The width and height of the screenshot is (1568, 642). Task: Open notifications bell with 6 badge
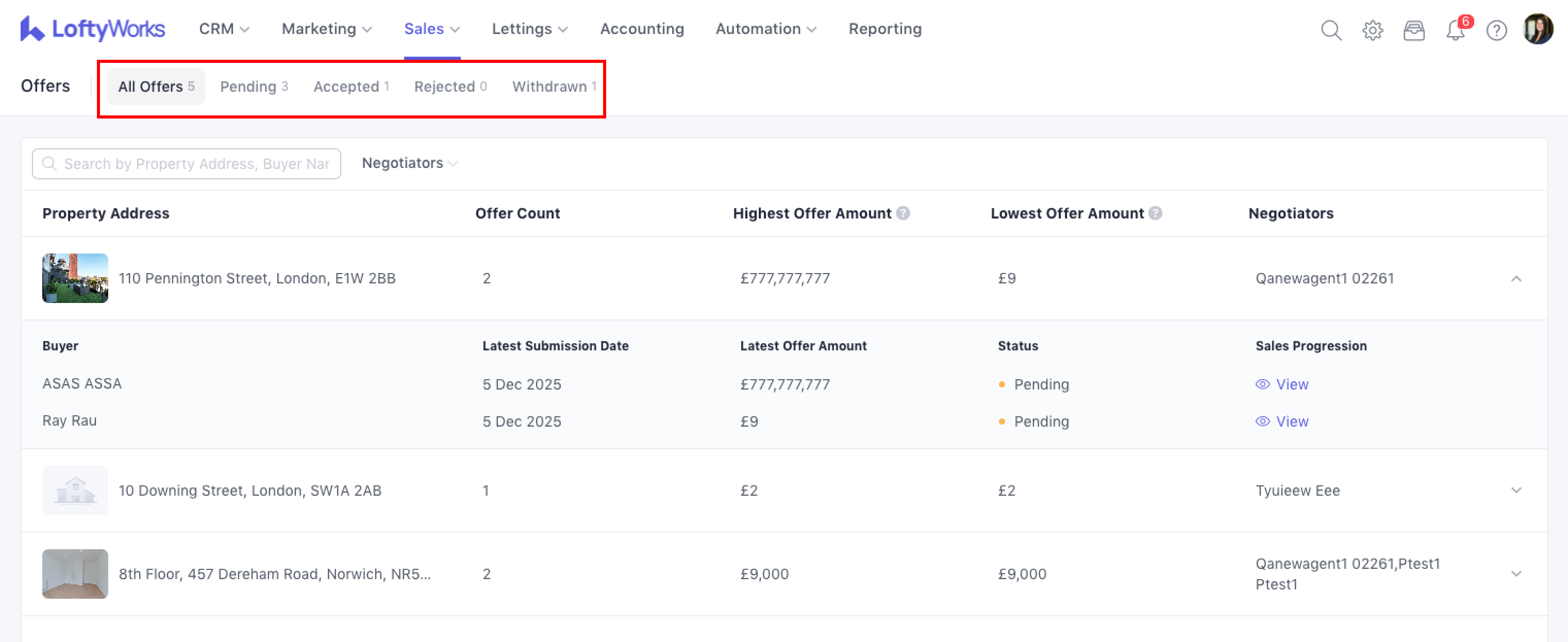pyautogui.click(x=1455, y=30)
